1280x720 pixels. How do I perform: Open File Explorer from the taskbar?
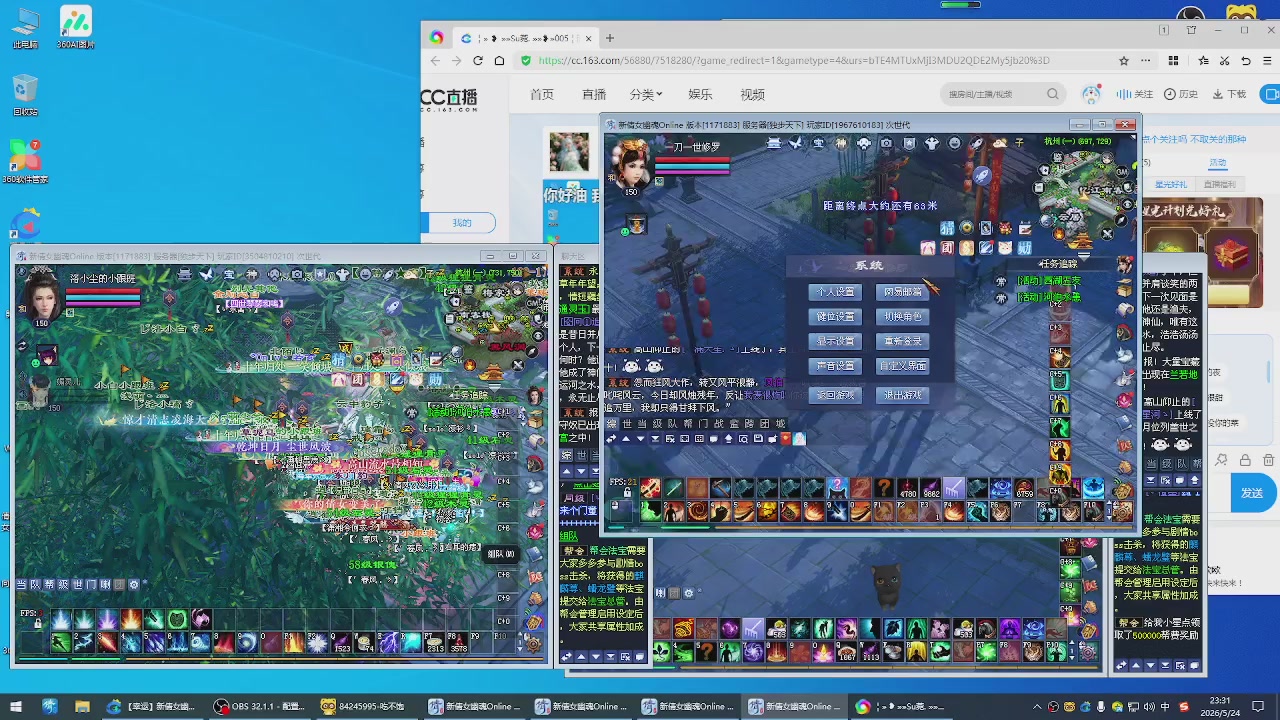[x=82, y=706]
